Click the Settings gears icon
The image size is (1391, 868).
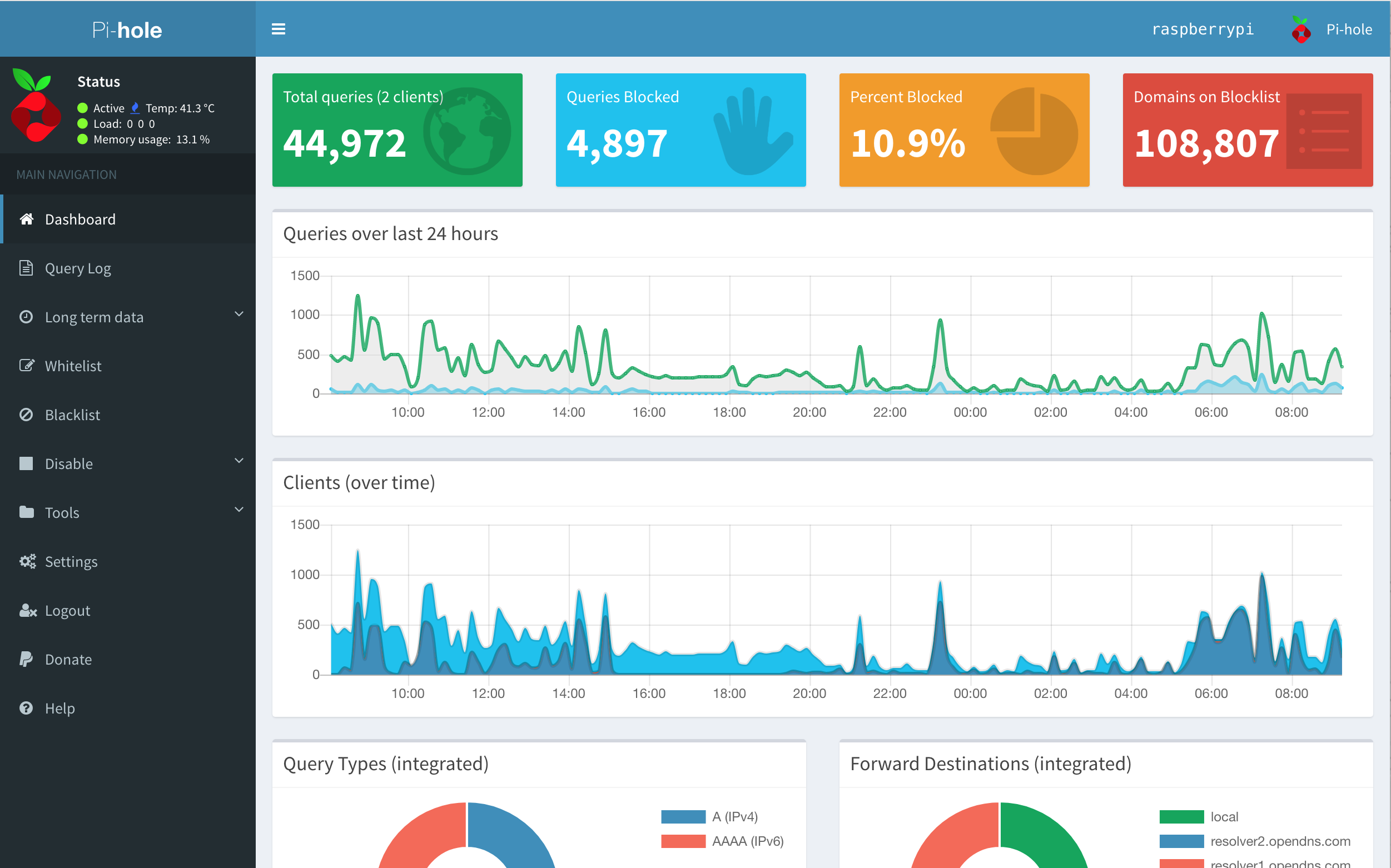28,561
